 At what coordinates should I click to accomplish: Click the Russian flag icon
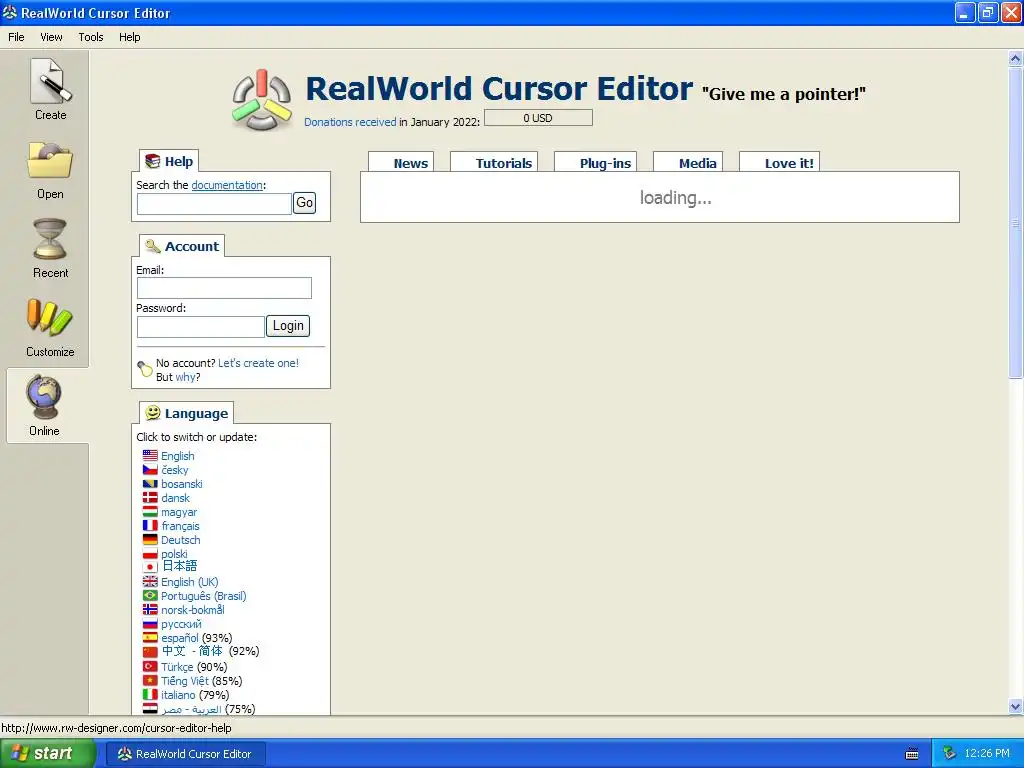coord(150,624)
